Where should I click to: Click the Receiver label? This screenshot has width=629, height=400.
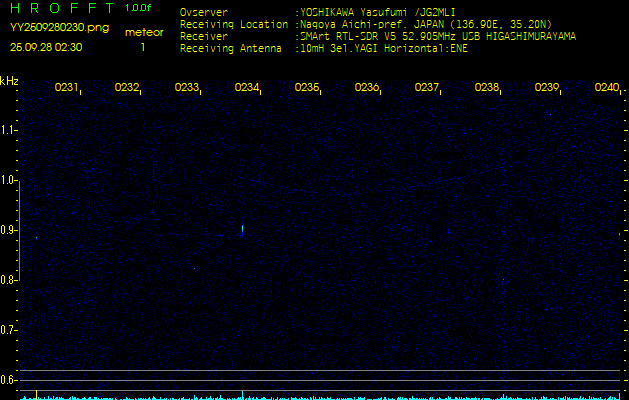(204, 37)
